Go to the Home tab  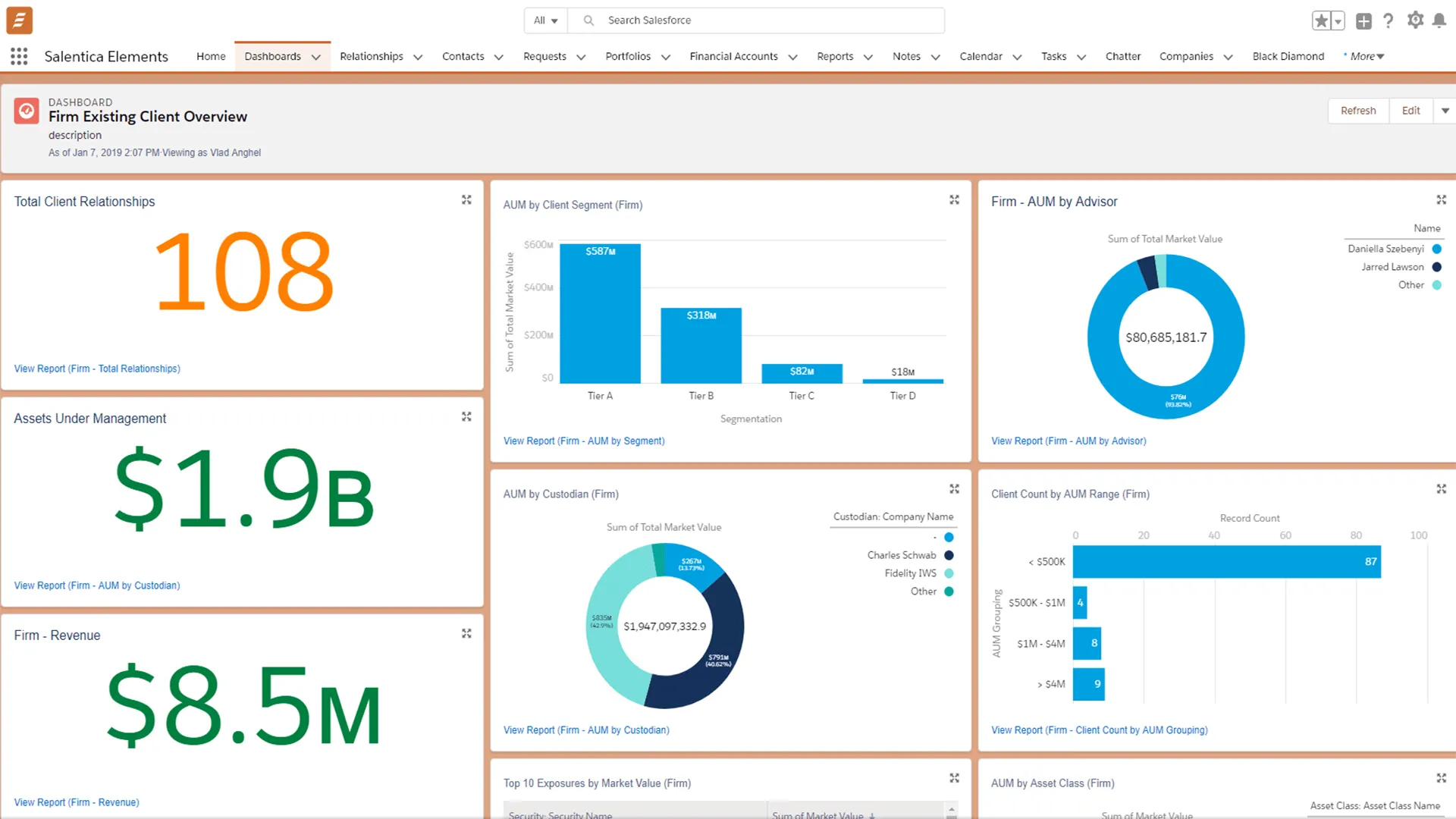coord(211,56)
